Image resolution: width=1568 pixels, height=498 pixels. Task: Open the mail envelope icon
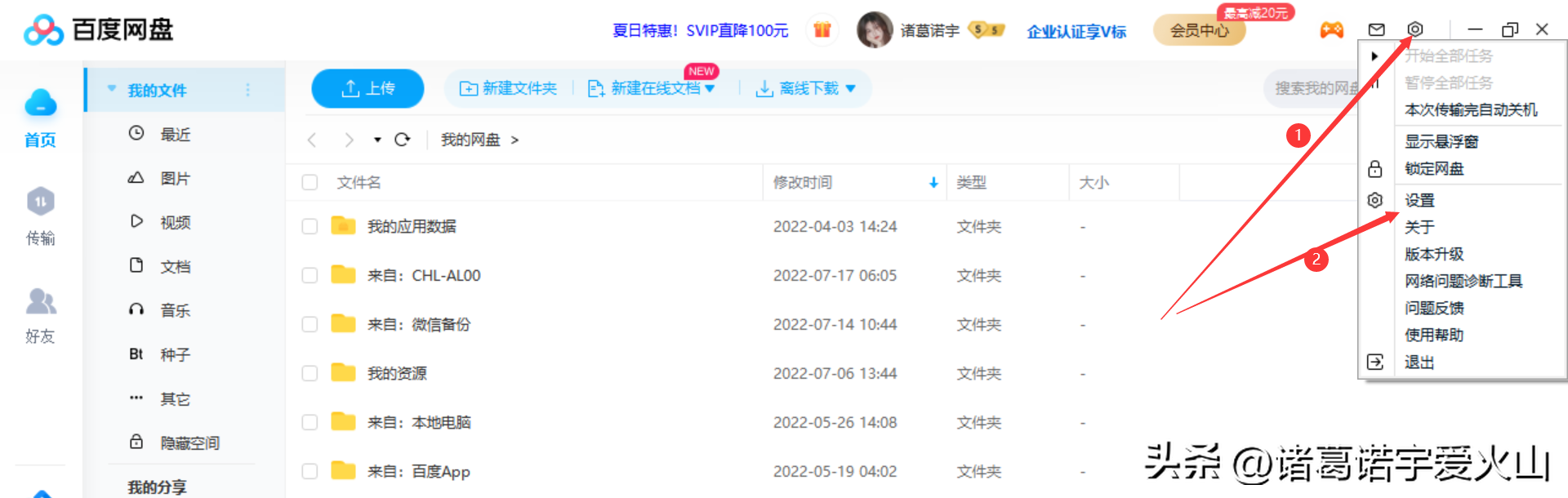[x=1377, y=29]
